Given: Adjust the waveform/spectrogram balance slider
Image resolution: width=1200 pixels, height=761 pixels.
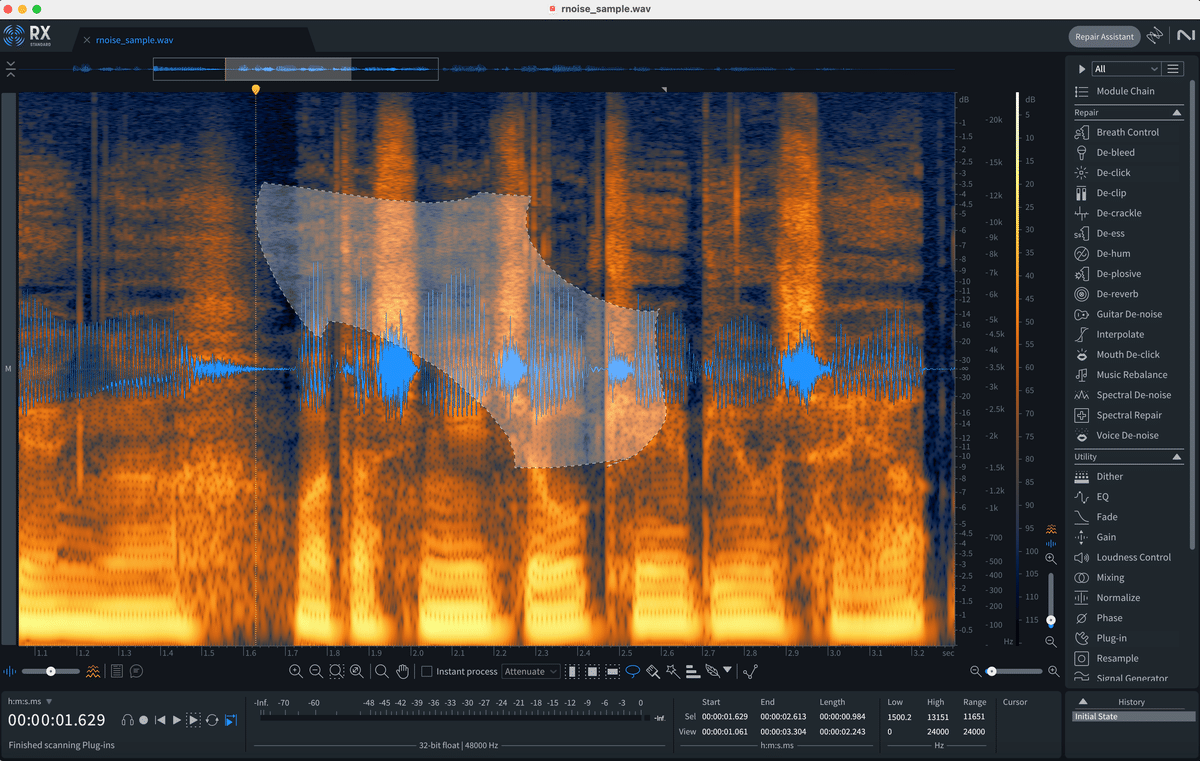Looking at the screenshot, I should tap(50, 671).
